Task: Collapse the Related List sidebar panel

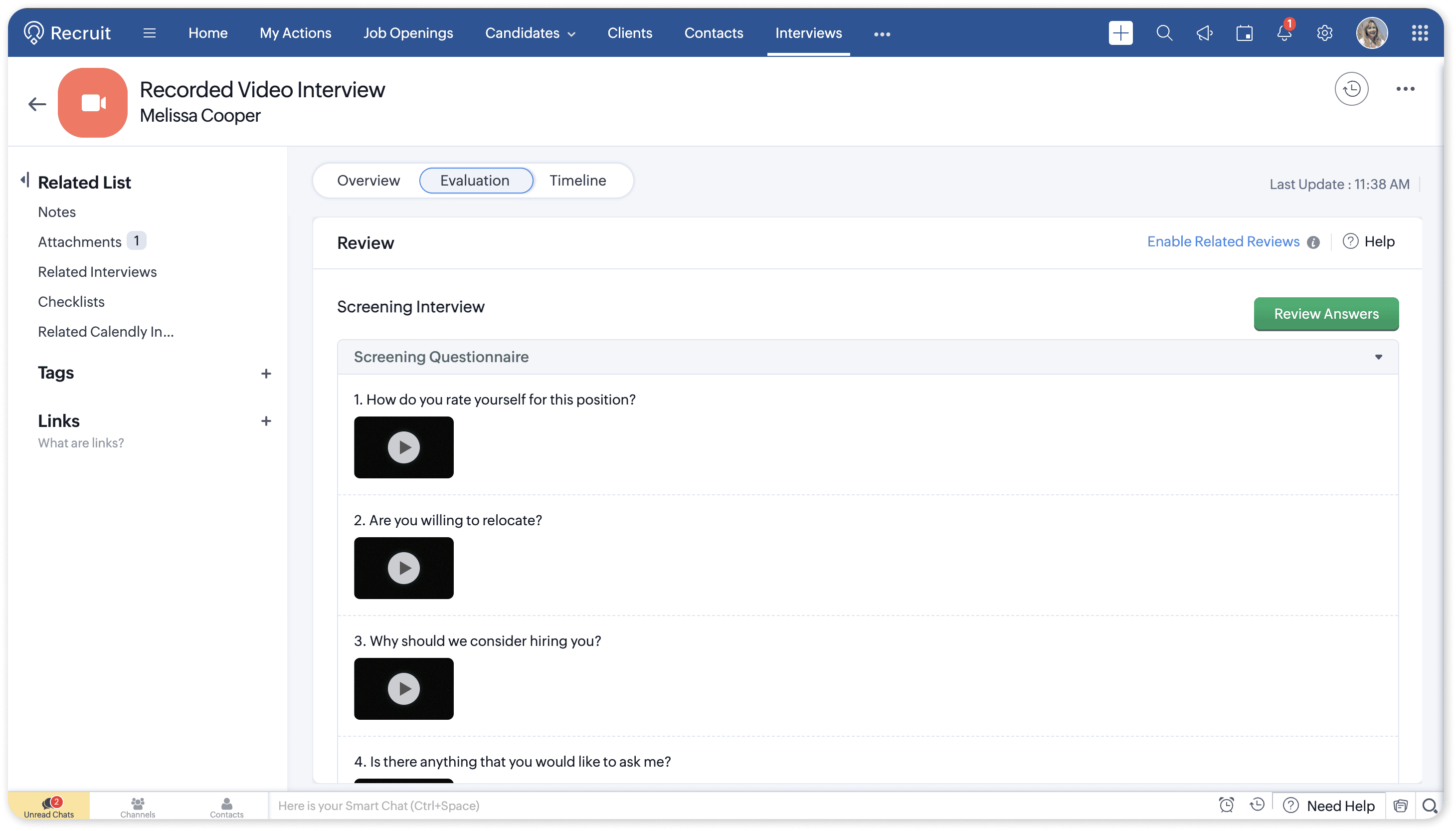Action: pyautogui.click(x=24, y=181)
